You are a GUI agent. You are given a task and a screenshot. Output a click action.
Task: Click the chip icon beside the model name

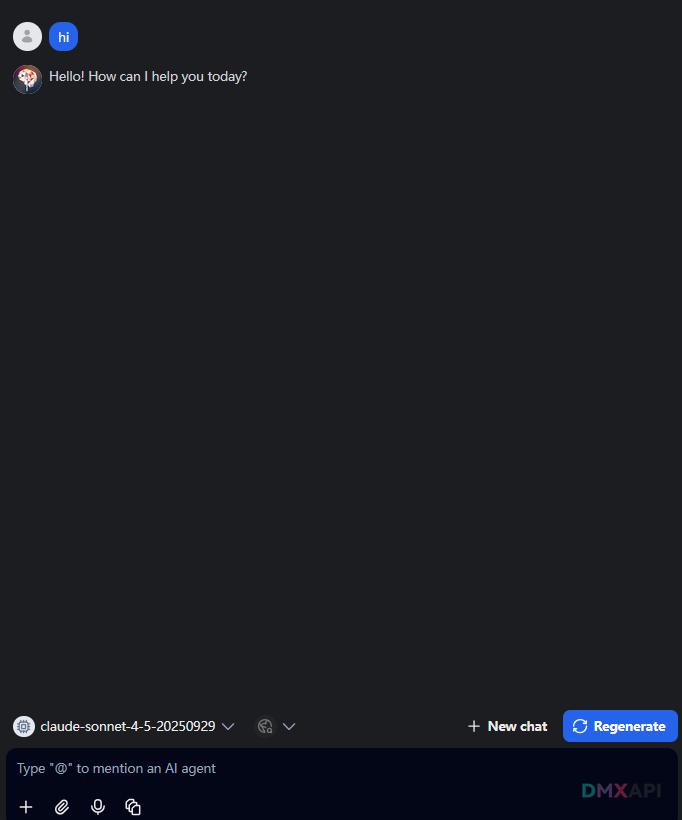(24, 726)
